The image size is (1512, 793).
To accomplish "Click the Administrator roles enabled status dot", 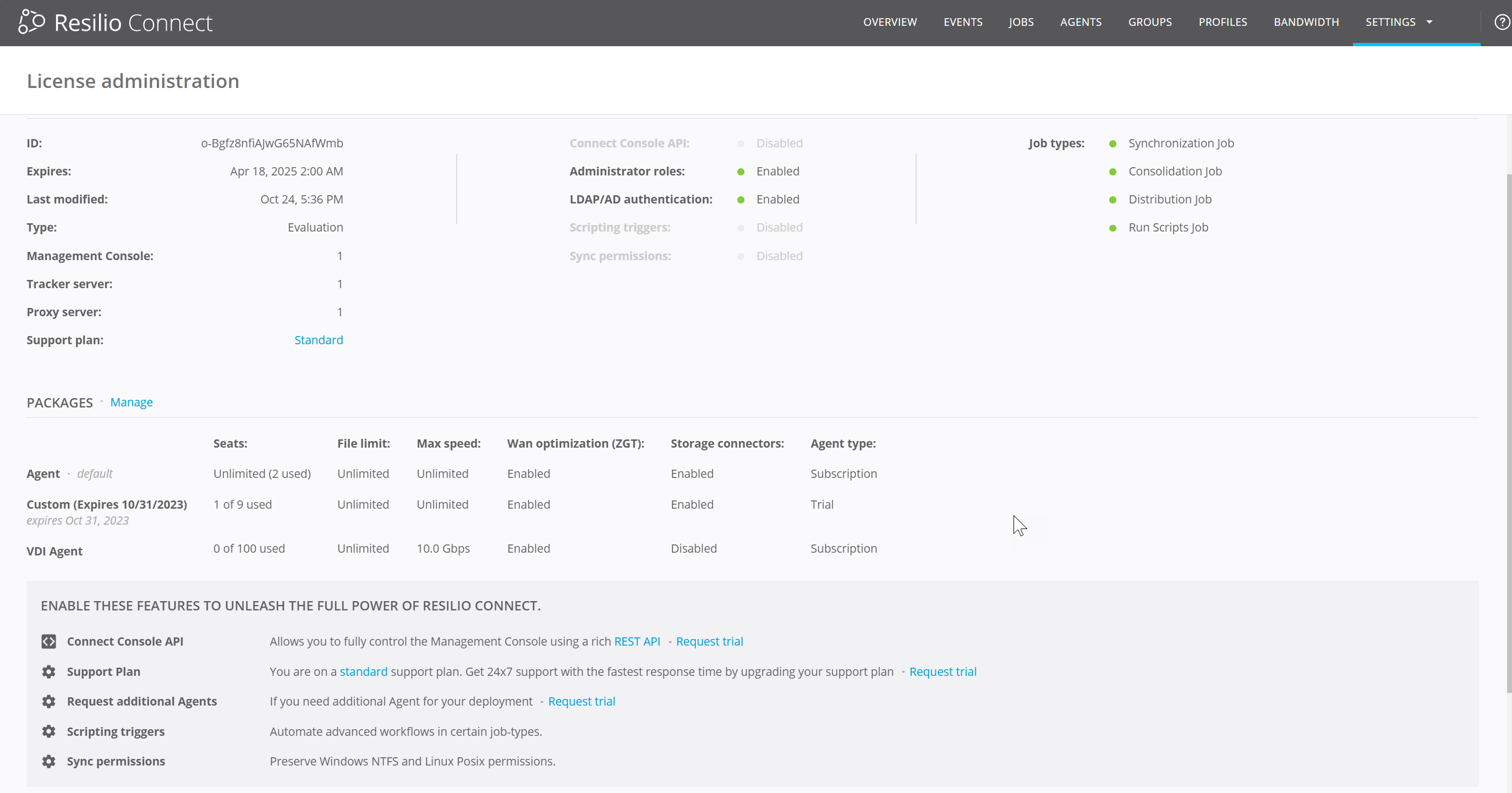I will 741,172.
